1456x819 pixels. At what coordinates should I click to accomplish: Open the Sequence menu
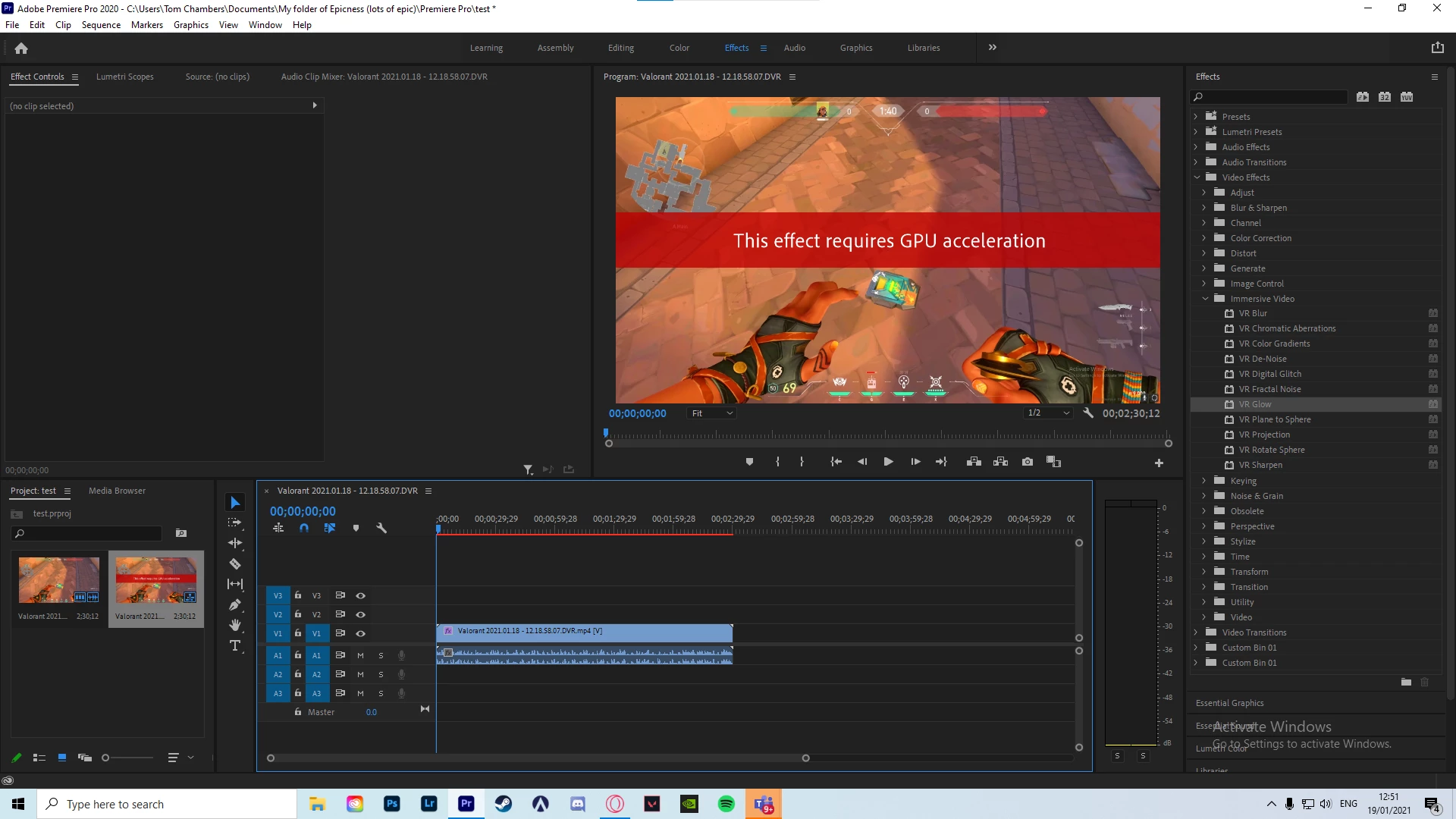101,25
